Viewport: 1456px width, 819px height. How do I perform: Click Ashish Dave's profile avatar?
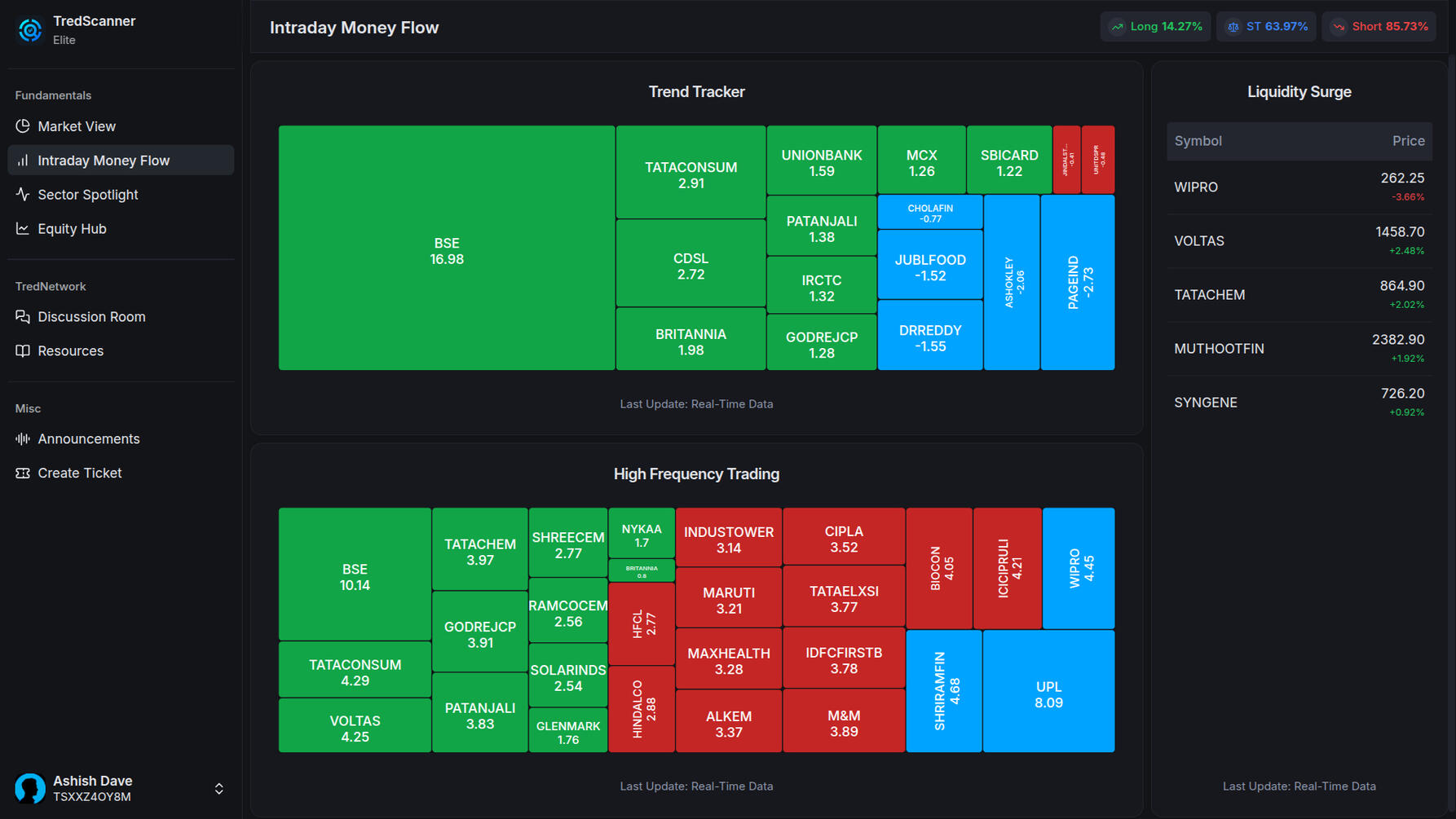(30, 789)
